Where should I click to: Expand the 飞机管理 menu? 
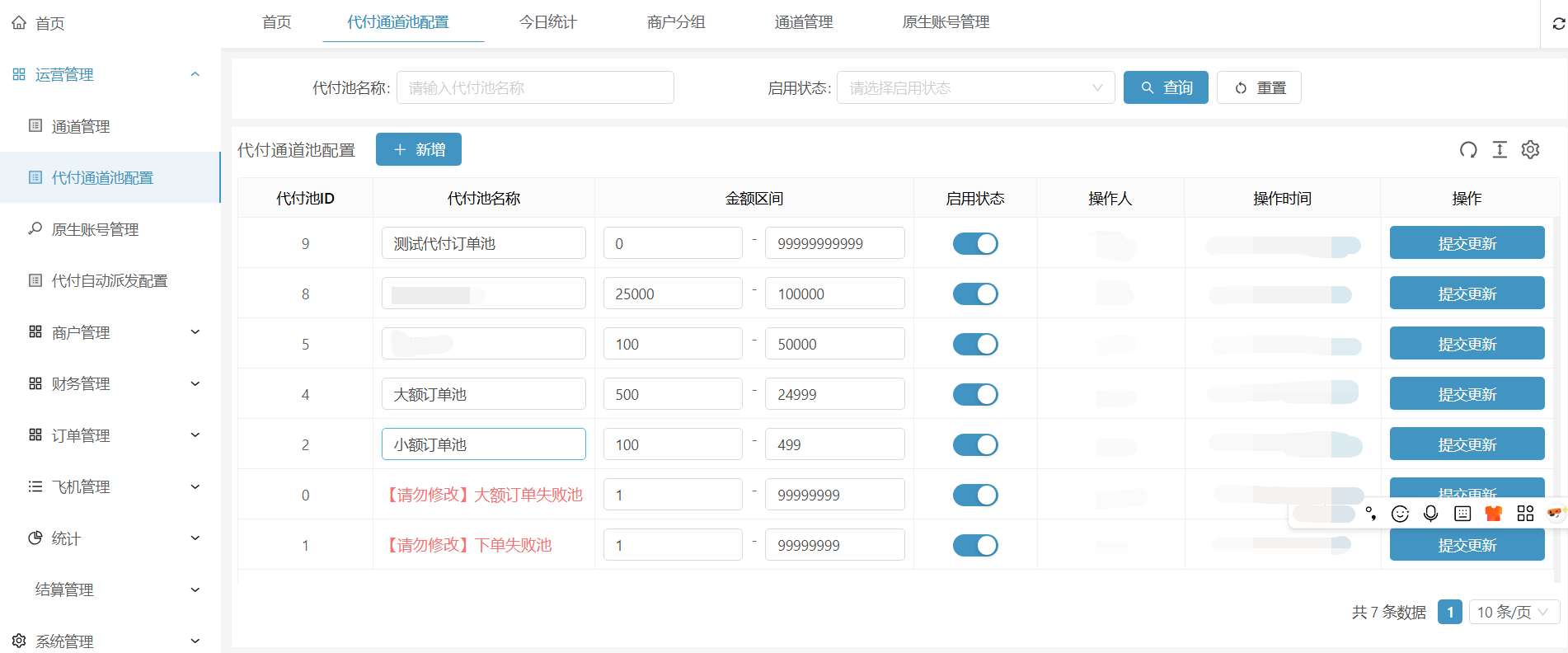195,486
